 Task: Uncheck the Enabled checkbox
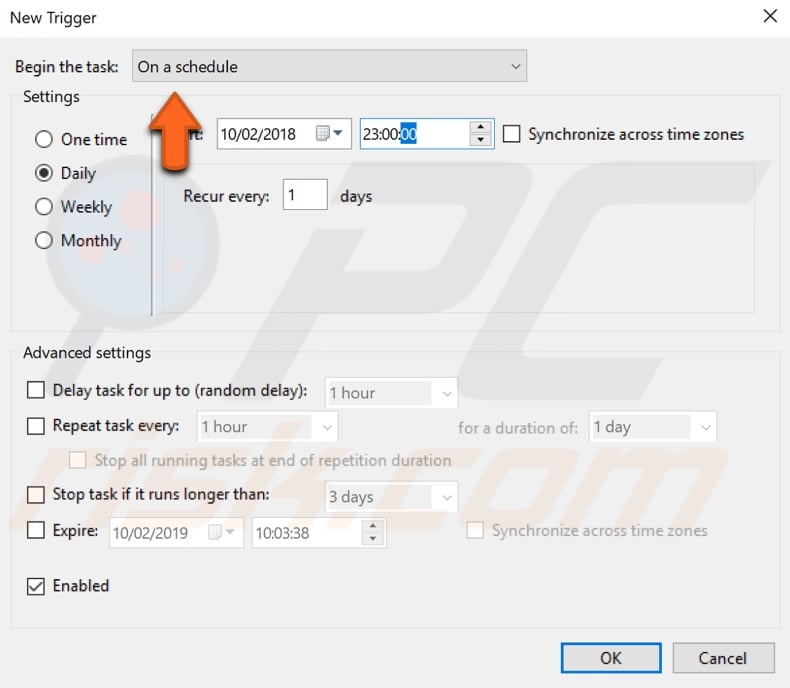point(36,586)
